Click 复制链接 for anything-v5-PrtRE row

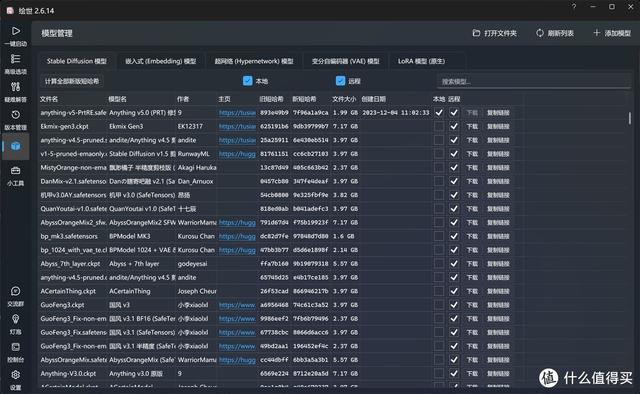[x=498, y=113]
